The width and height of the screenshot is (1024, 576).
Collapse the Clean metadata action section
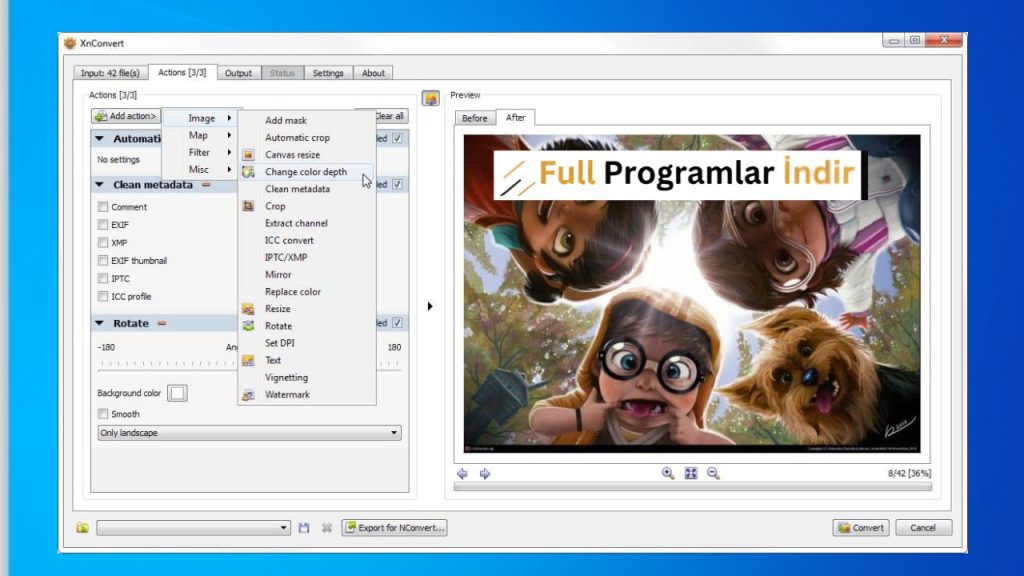click(x=99, y=185)
